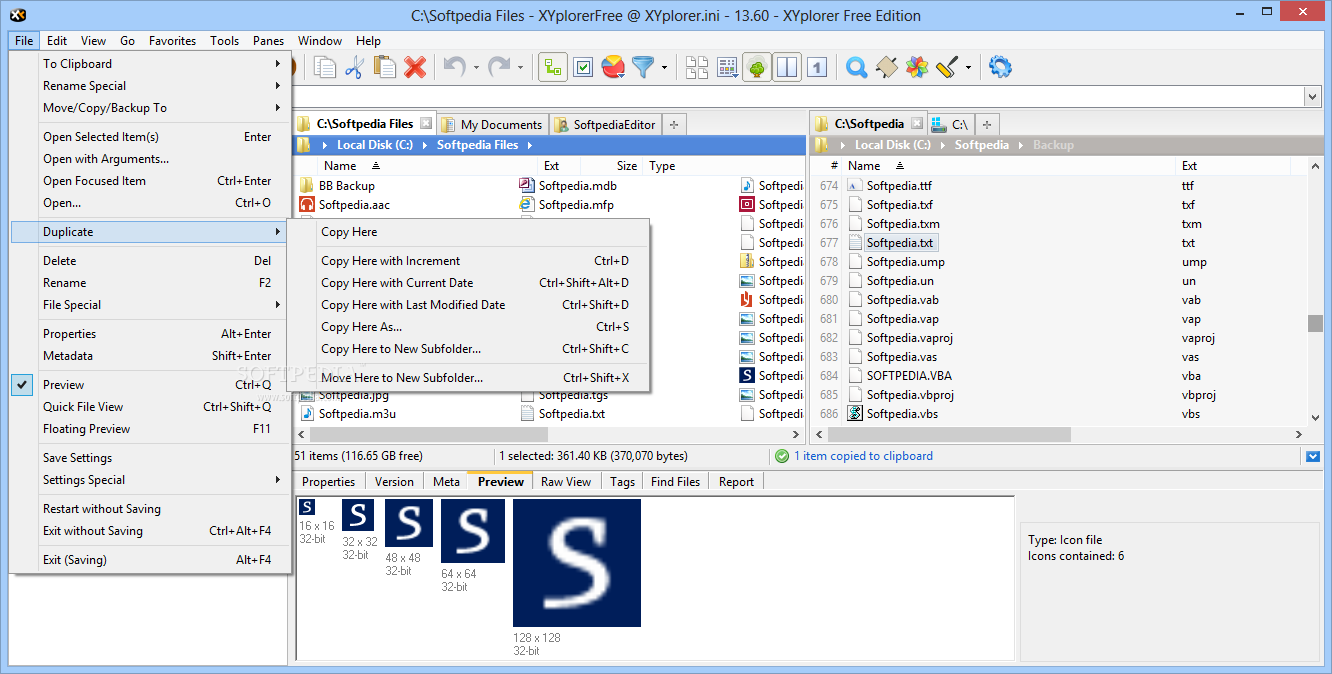Select the 48 x 48 icon preview
Image resolution: width=1332 pixels, height=674 pixels.
pos(409,523)
